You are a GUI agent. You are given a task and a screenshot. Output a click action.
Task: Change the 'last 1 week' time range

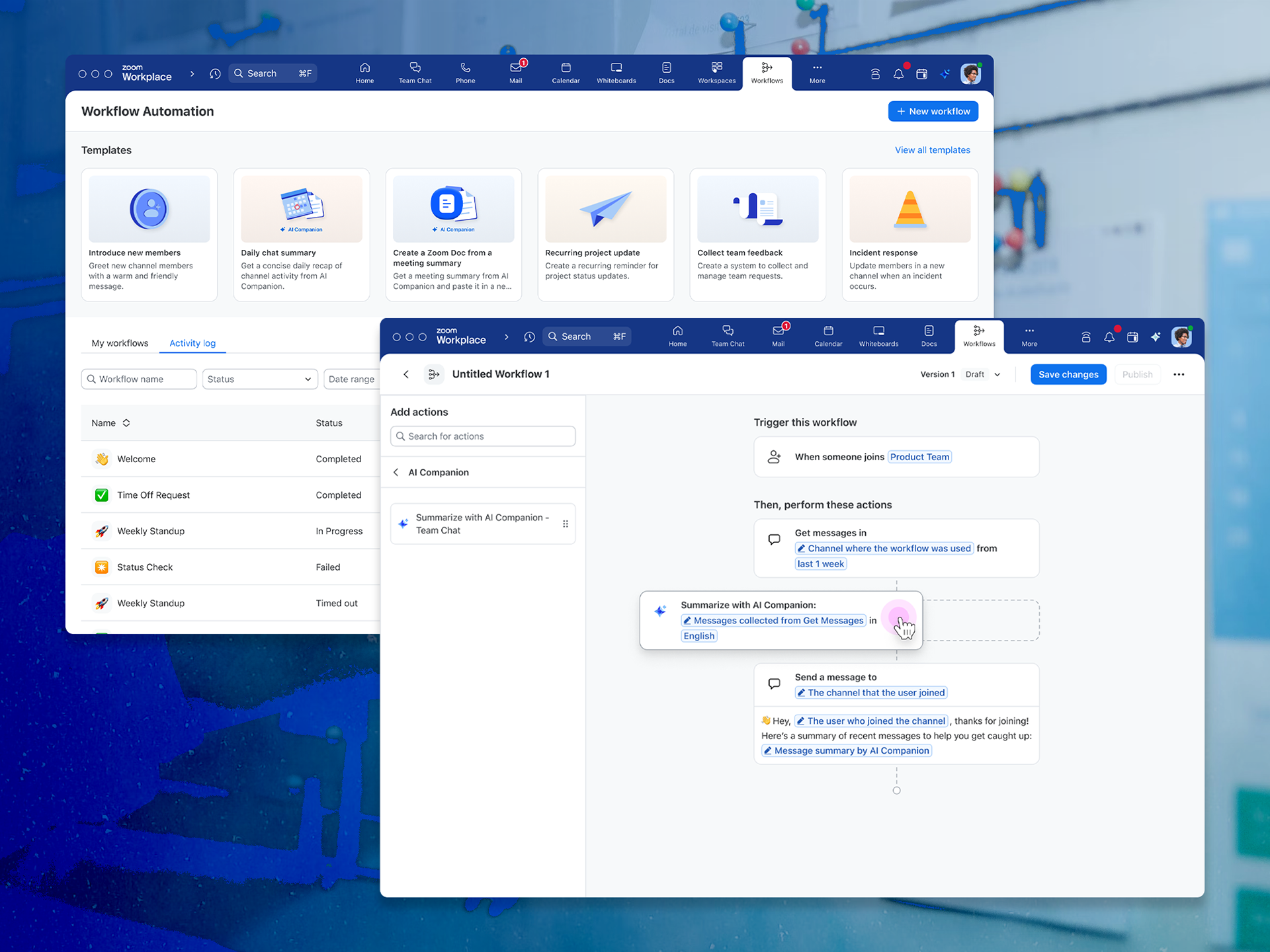(821, 564)
